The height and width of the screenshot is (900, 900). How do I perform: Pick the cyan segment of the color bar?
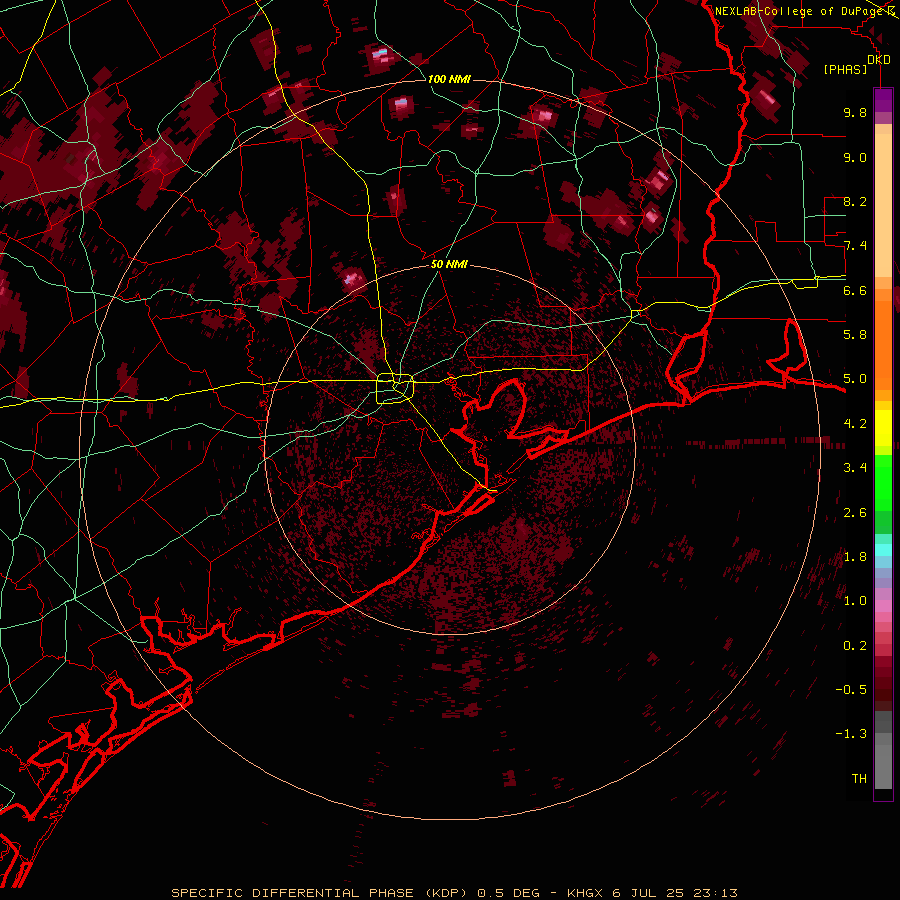(x=883, y=550)
